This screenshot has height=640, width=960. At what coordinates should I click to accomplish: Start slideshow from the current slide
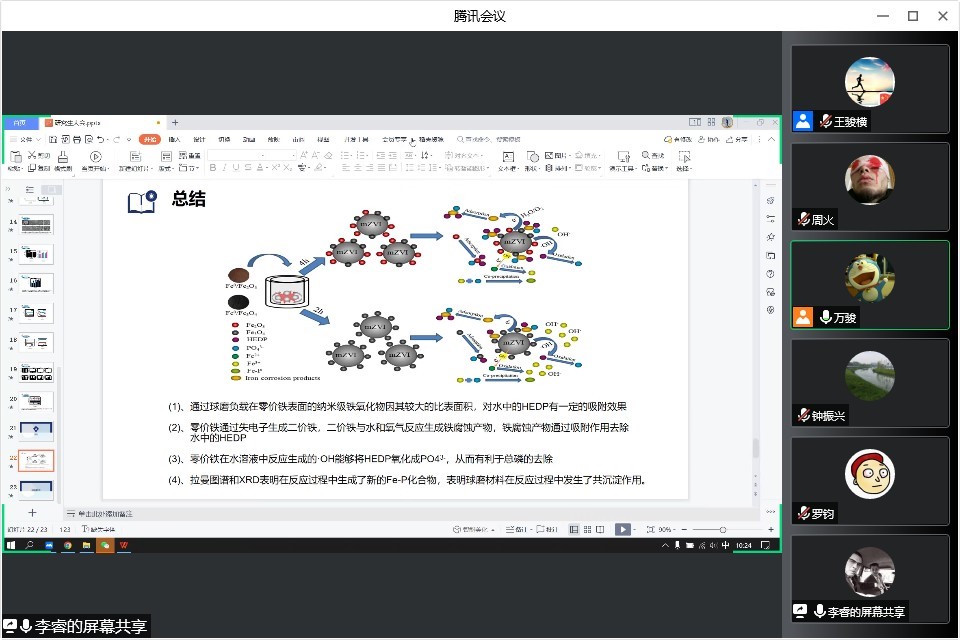[x=96, y=157]
